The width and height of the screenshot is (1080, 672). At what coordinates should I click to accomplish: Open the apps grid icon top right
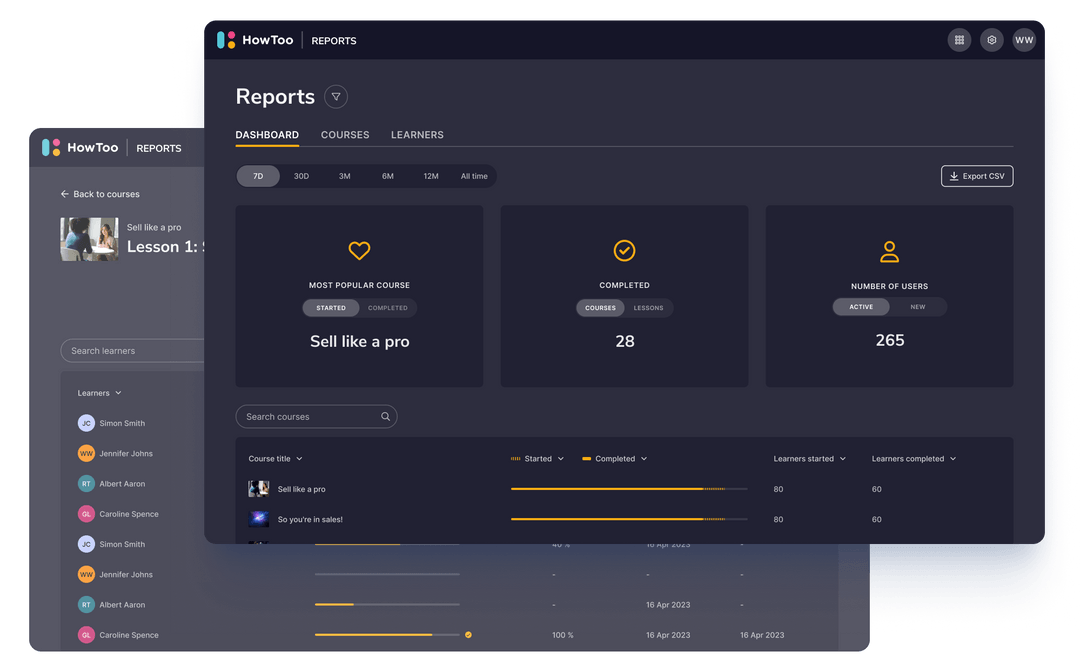959,40
